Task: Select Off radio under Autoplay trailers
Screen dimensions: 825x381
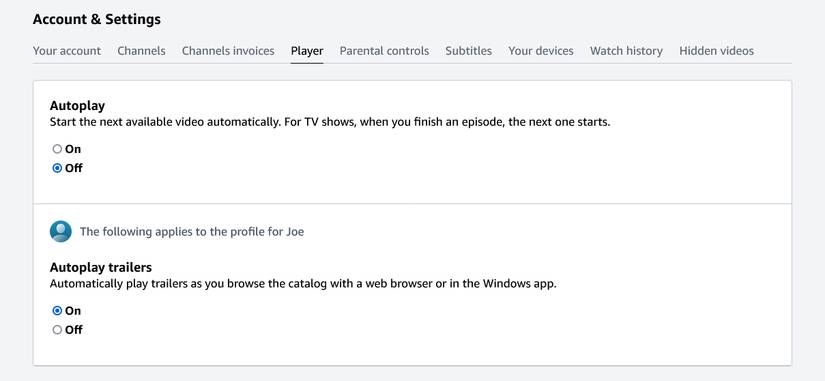Action: [57, 330]
